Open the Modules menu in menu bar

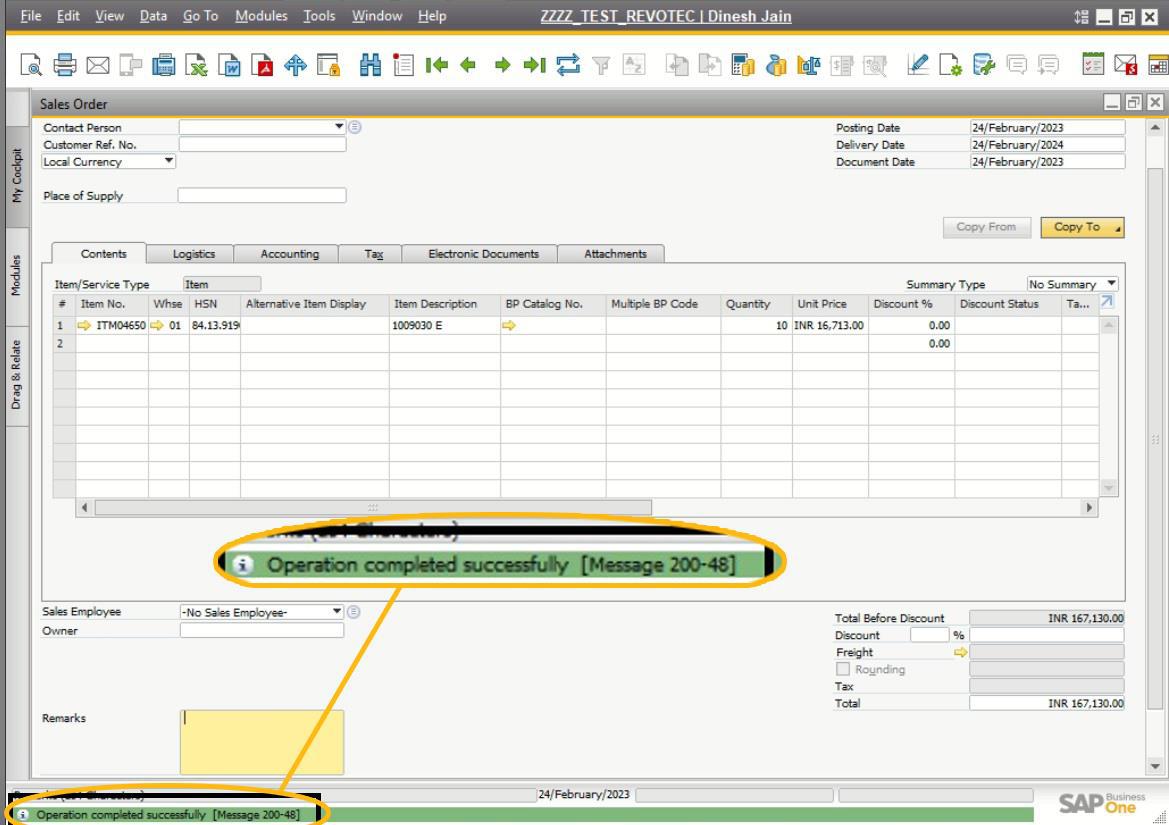pos(261,16)
